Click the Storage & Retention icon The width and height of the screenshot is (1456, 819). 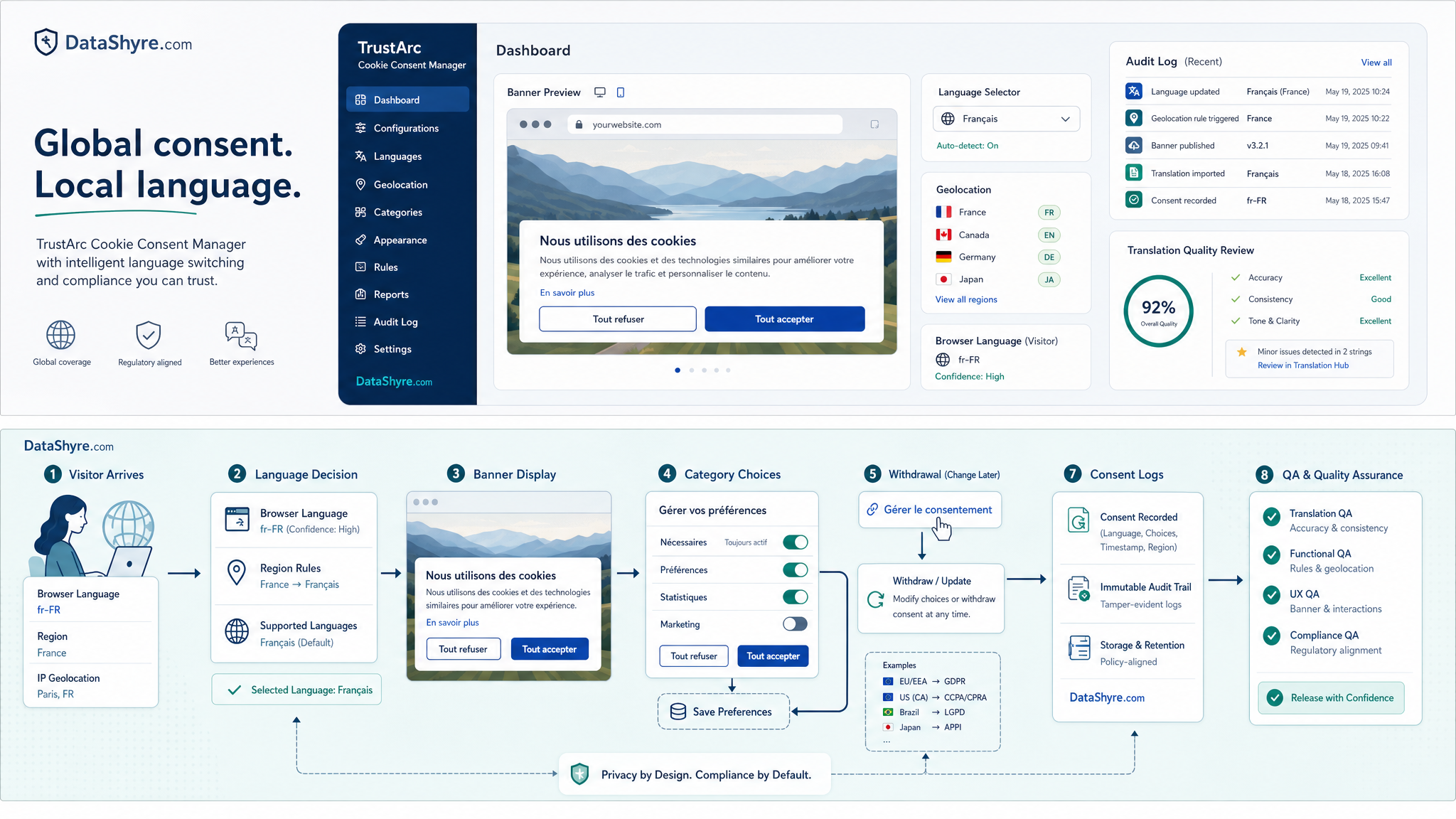(1079, 648)
